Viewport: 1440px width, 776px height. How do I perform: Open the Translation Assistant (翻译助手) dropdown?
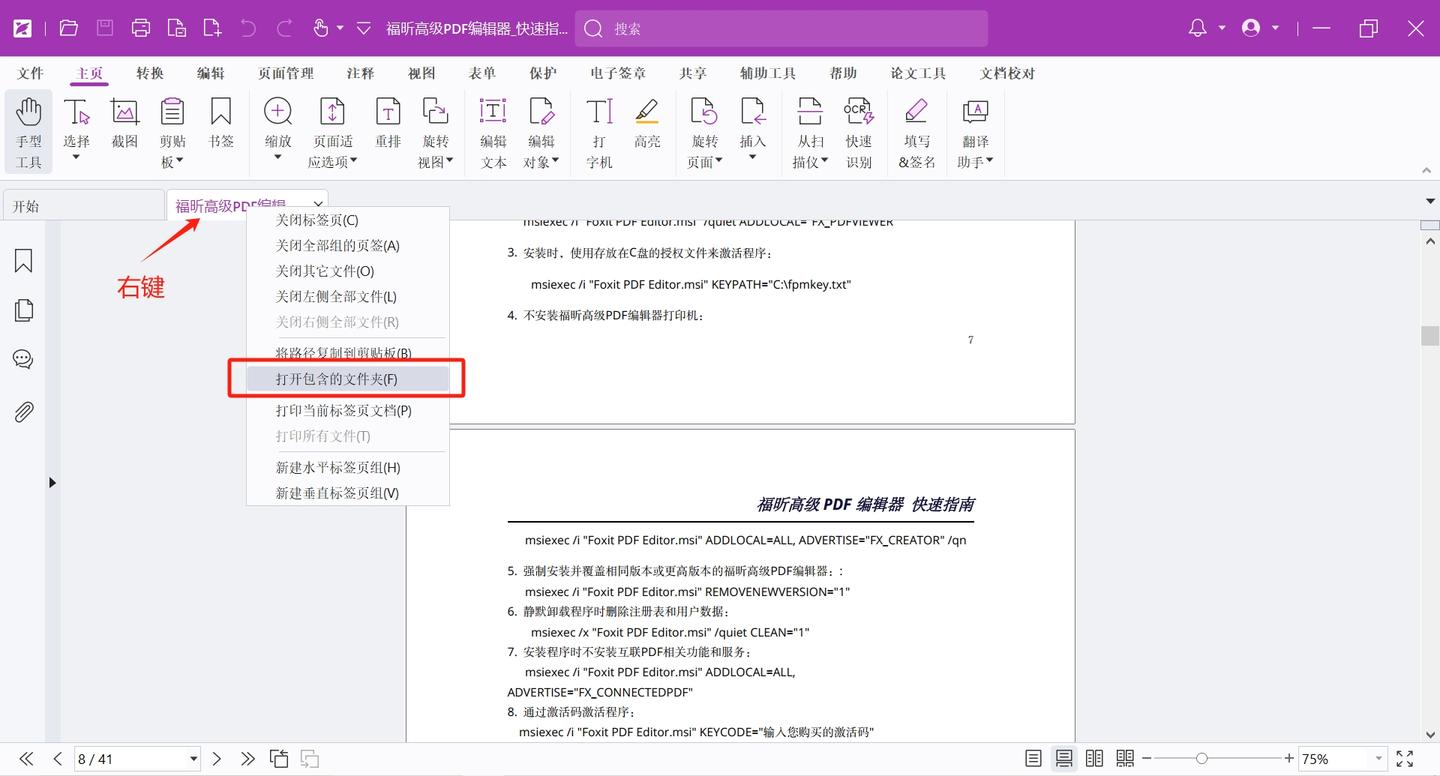coord(990,162)
